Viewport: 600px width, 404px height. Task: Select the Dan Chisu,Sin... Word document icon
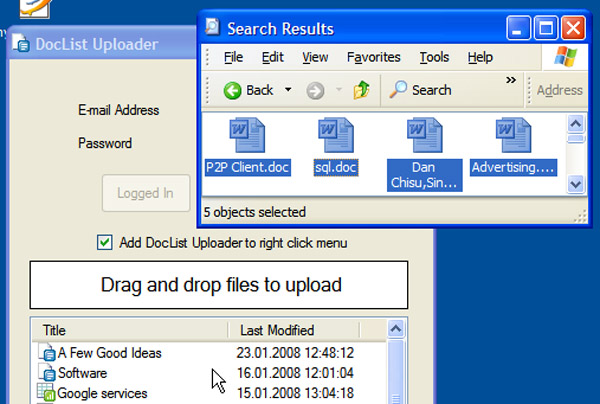click(x=425, y=135)
